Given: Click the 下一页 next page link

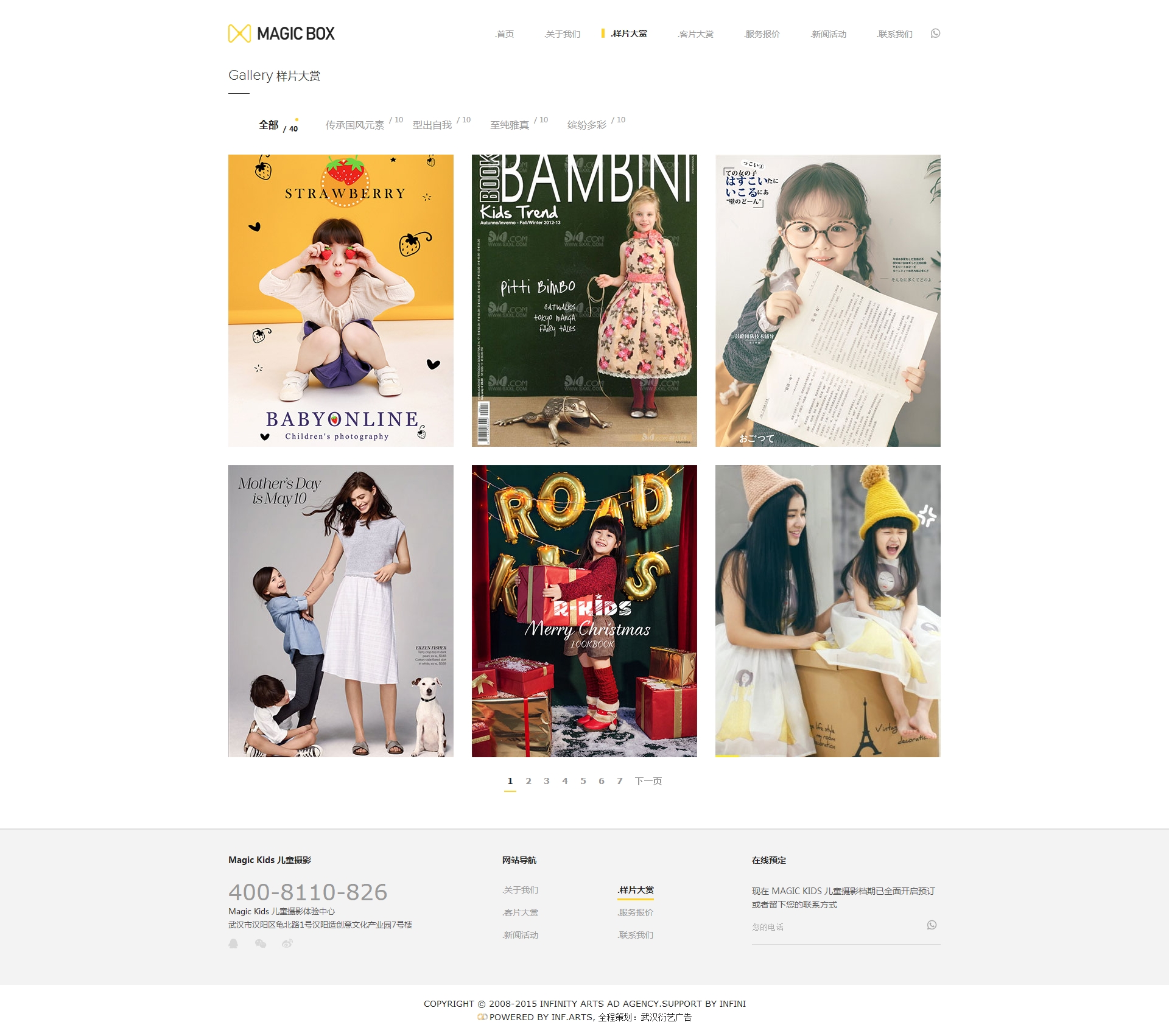Looking at the screenshot, I should coord(648,781).
